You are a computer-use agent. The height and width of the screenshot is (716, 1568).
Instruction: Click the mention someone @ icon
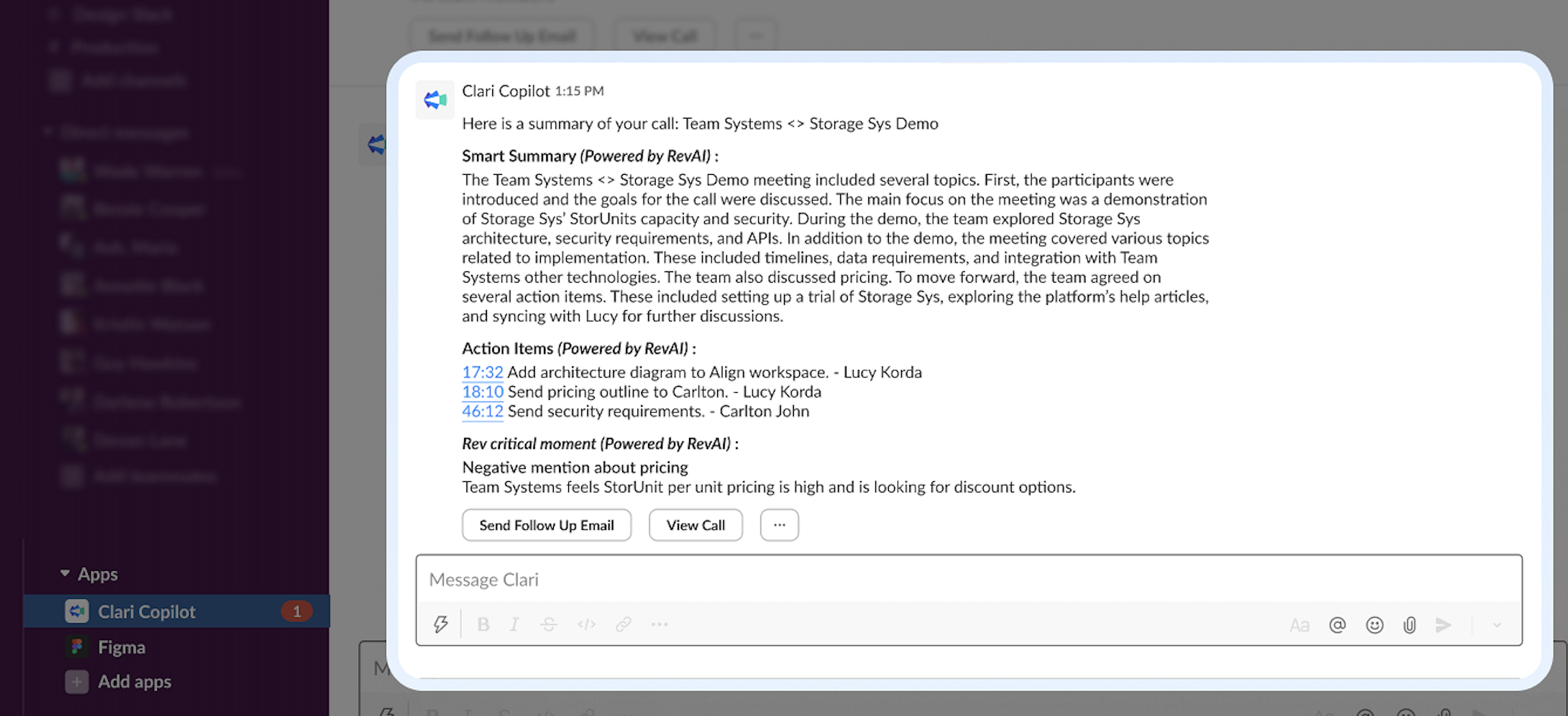point(1338,624)
